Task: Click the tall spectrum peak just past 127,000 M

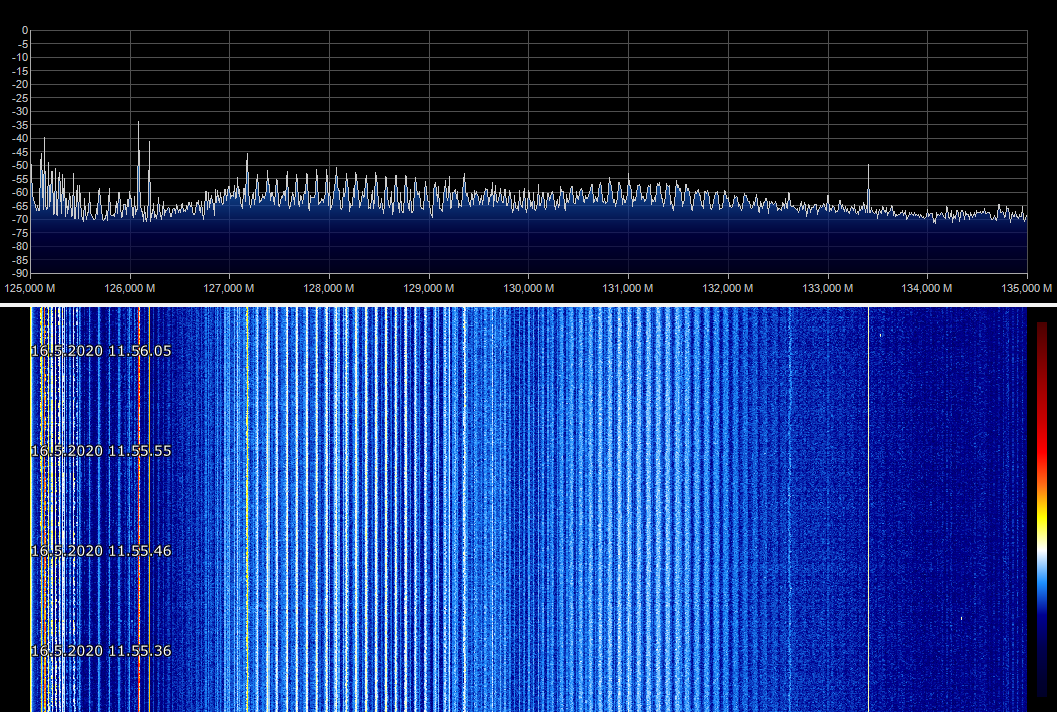Action: [247, 160]
